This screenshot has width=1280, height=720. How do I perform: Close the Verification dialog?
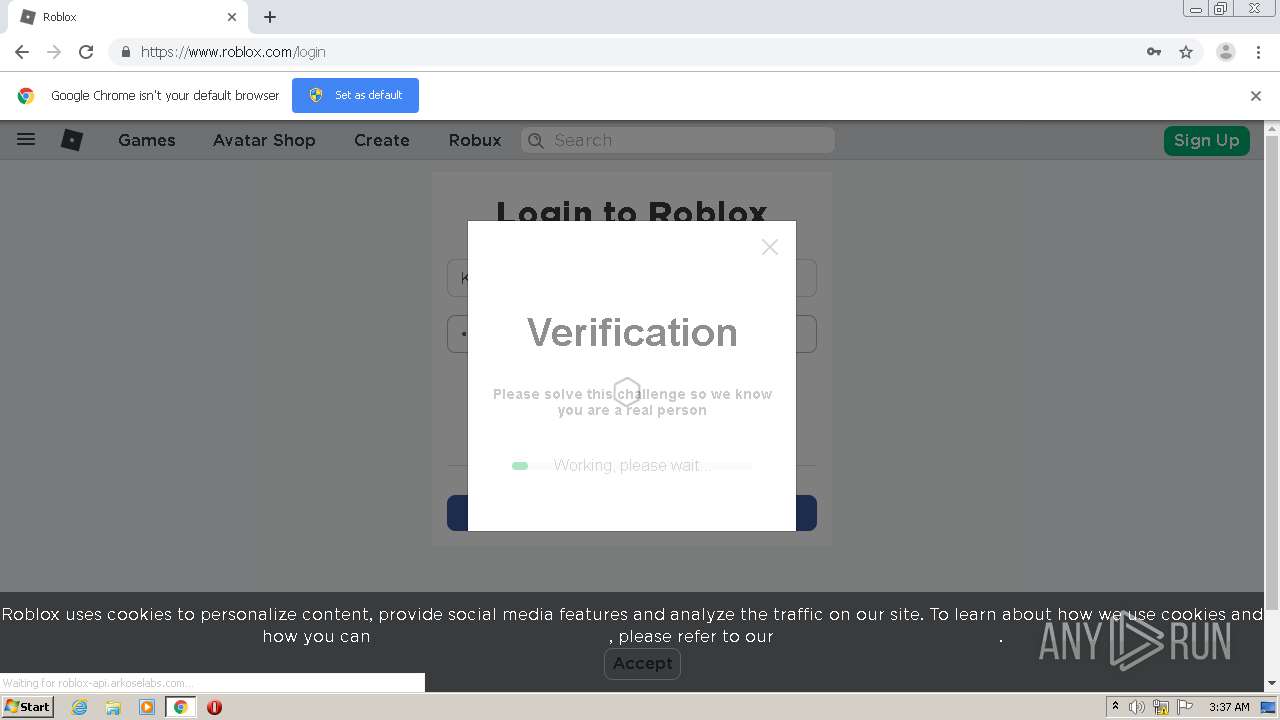[769, 247]
